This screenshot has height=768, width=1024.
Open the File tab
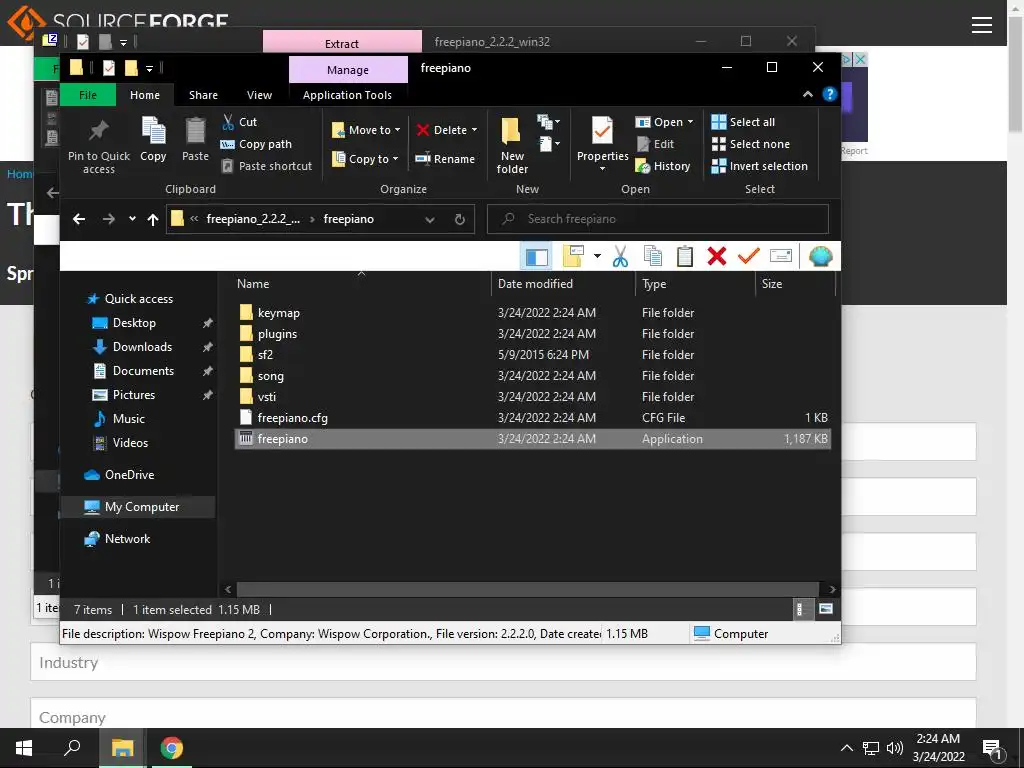pyautogui.click(x=88, y=95)
